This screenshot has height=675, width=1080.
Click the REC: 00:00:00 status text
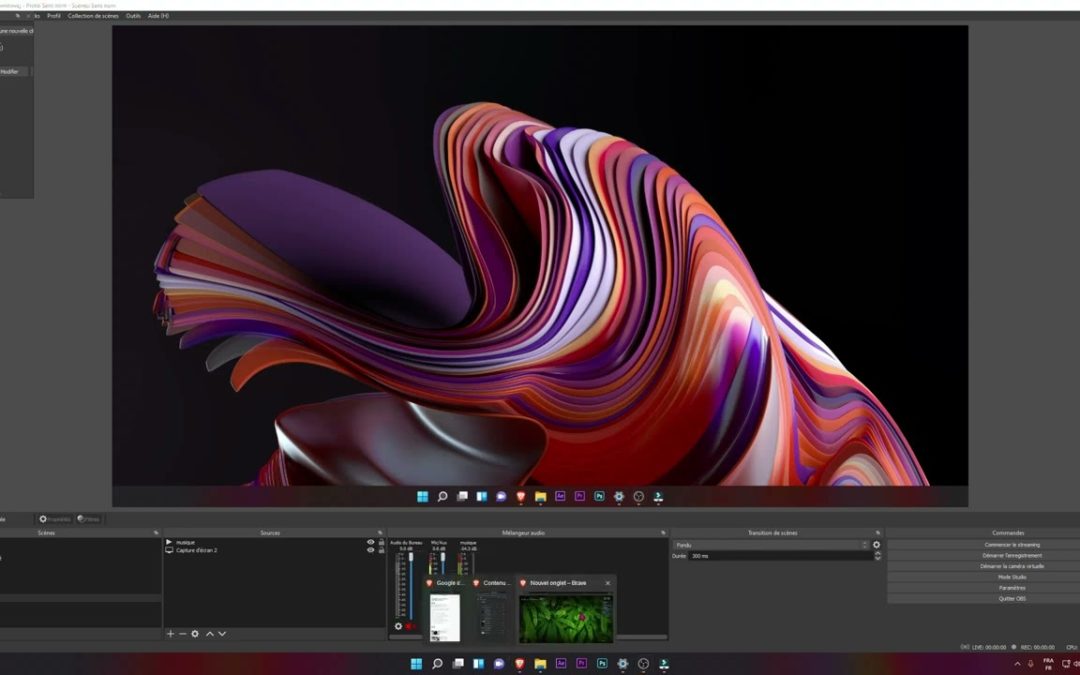[x=1037, y=647]
